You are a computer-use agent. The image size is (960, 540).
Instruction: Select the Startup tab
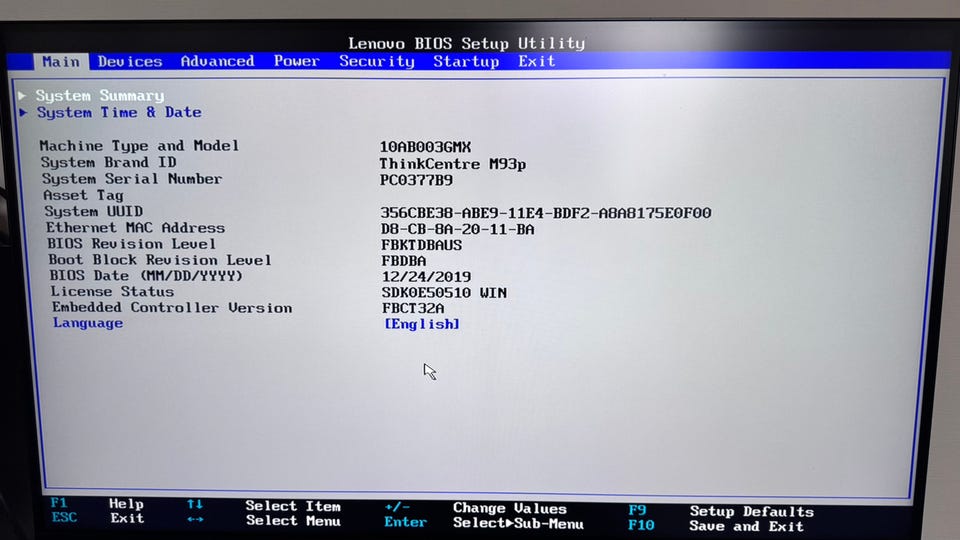click(x=466, y=61)
